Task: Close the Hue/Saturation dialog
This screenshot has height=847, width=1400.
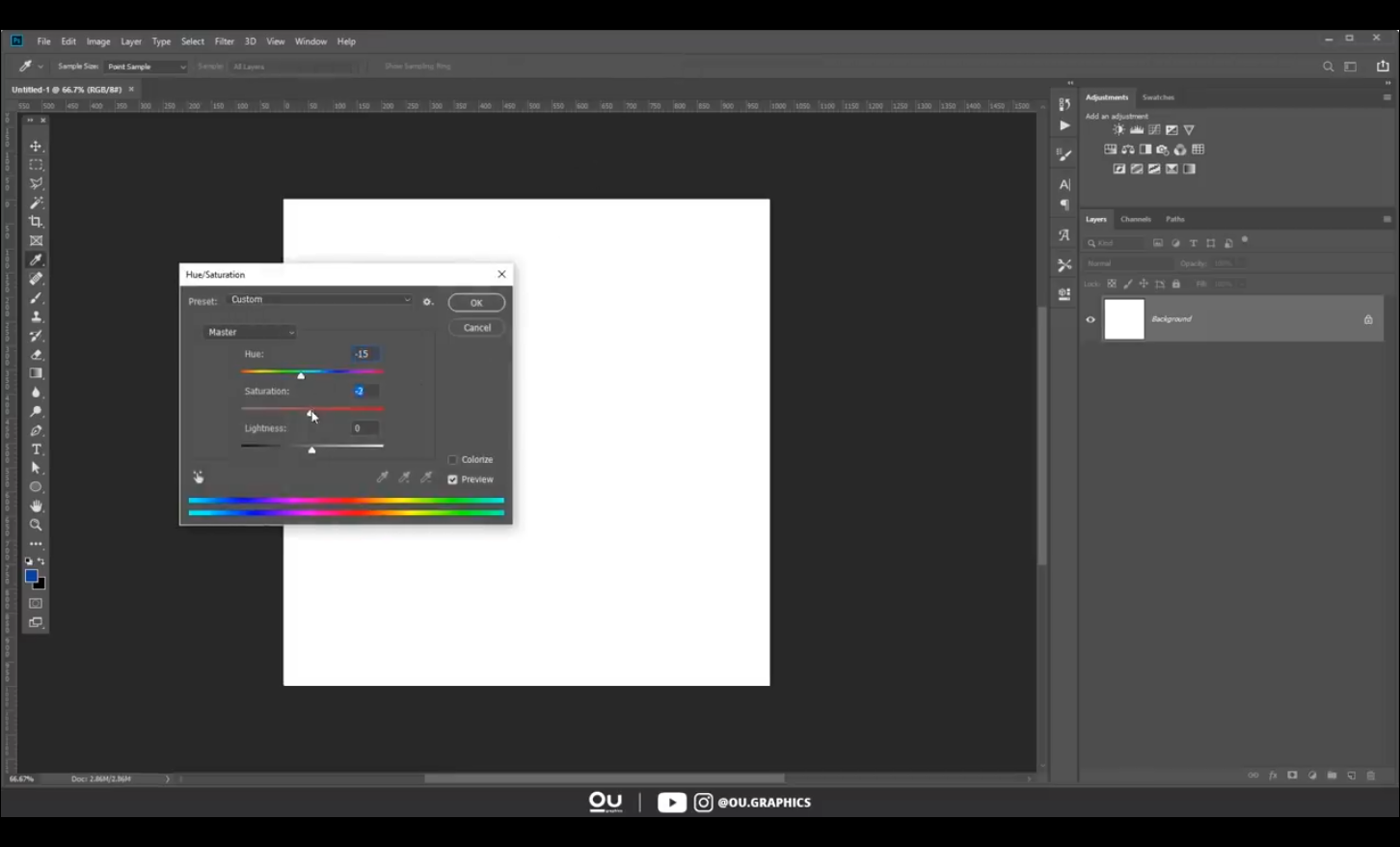Action: click(501, 274)
